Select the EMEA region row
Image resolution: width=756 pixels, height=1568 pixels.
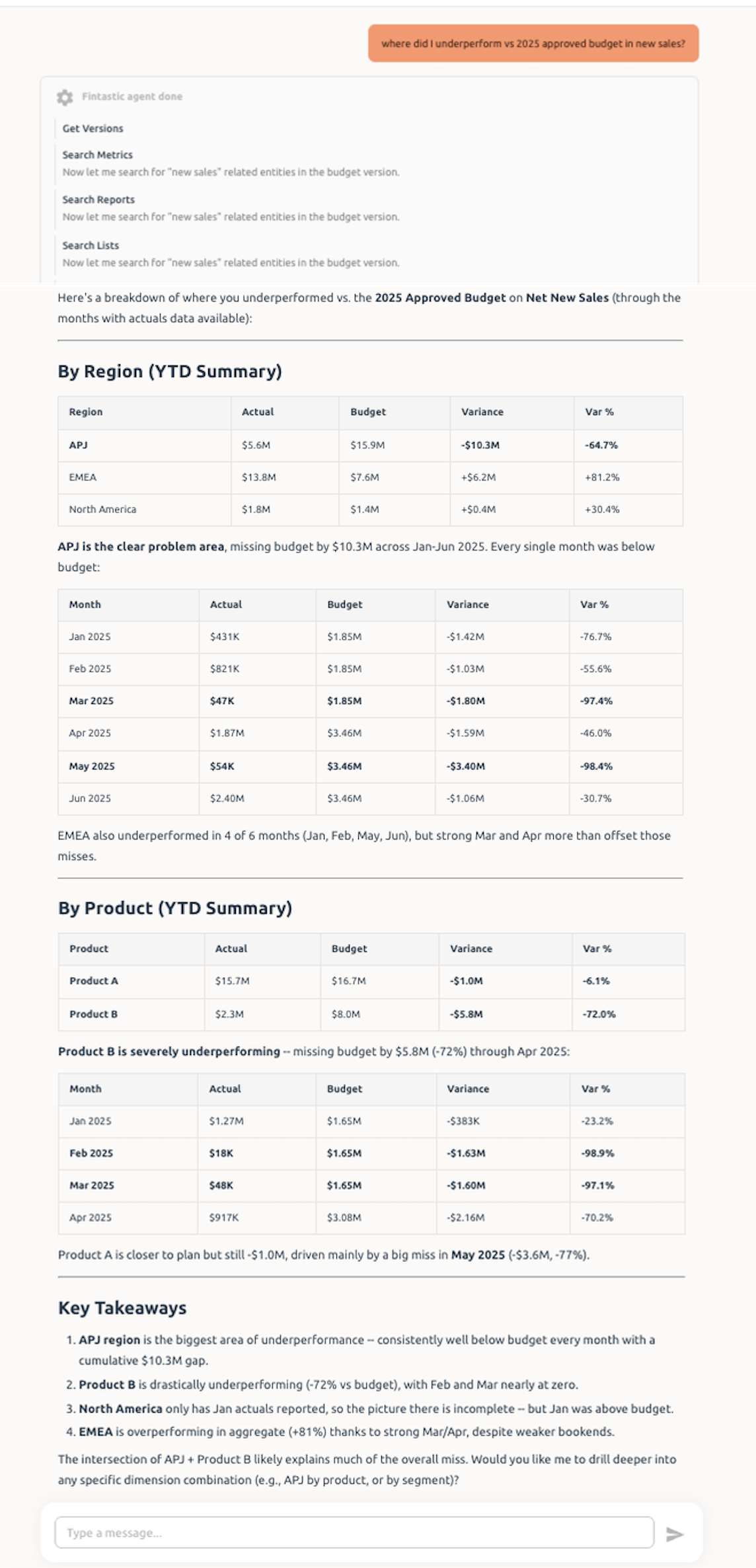click(x=371, y=477)
